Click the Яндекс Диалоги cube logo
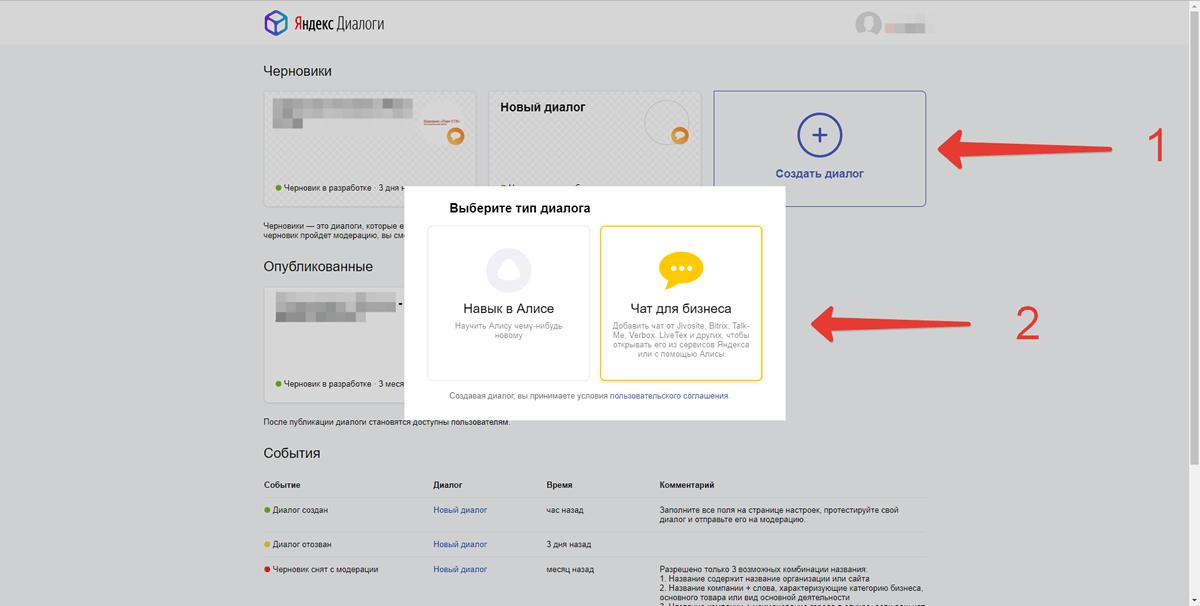Viewport: 1200px width, 606px height. (x=276, y=23)
